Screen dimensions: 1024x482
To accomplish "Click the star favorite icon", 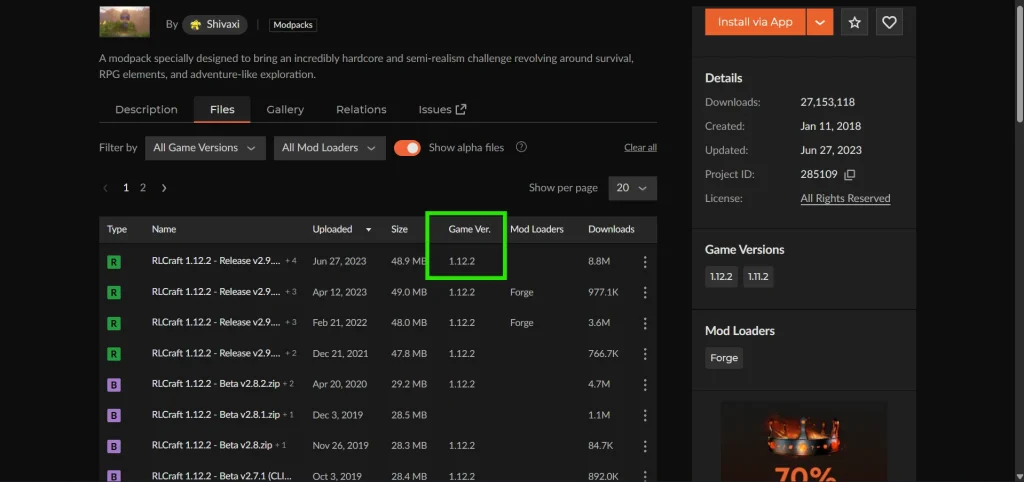I will pos(854,22).
